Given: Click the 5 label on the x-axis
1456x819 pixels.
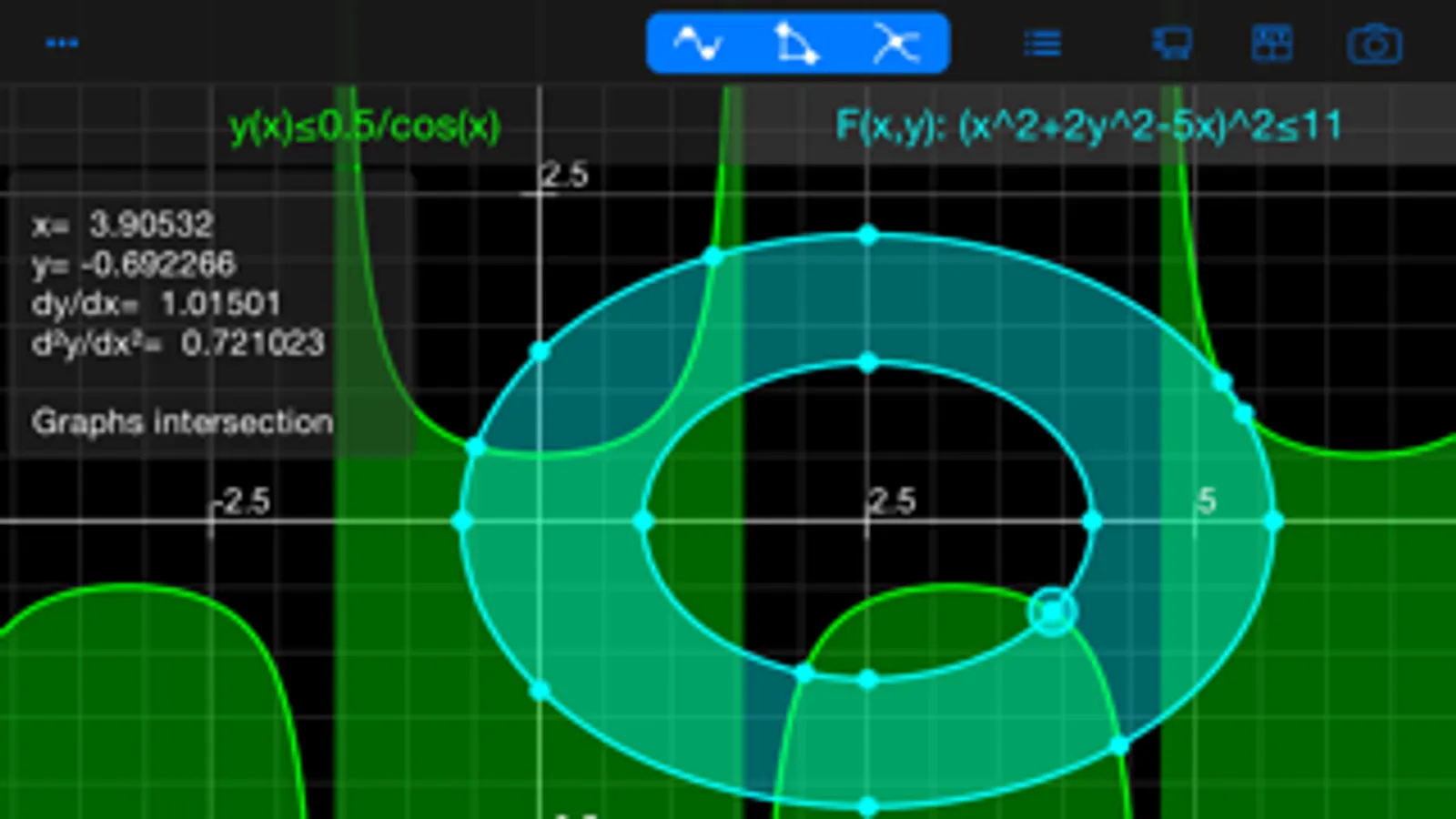Looking at the screenshot, I should pyautogui.click(x=1207, y=500).
